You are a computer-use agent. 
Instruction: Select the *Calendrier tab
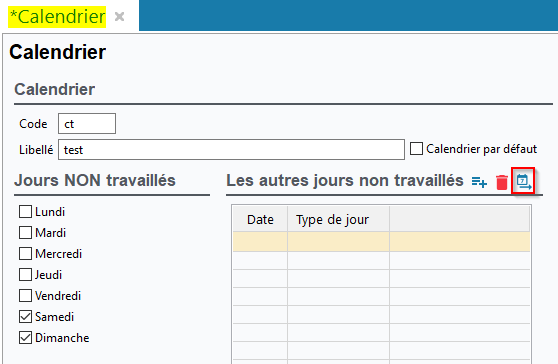point(57,17)
